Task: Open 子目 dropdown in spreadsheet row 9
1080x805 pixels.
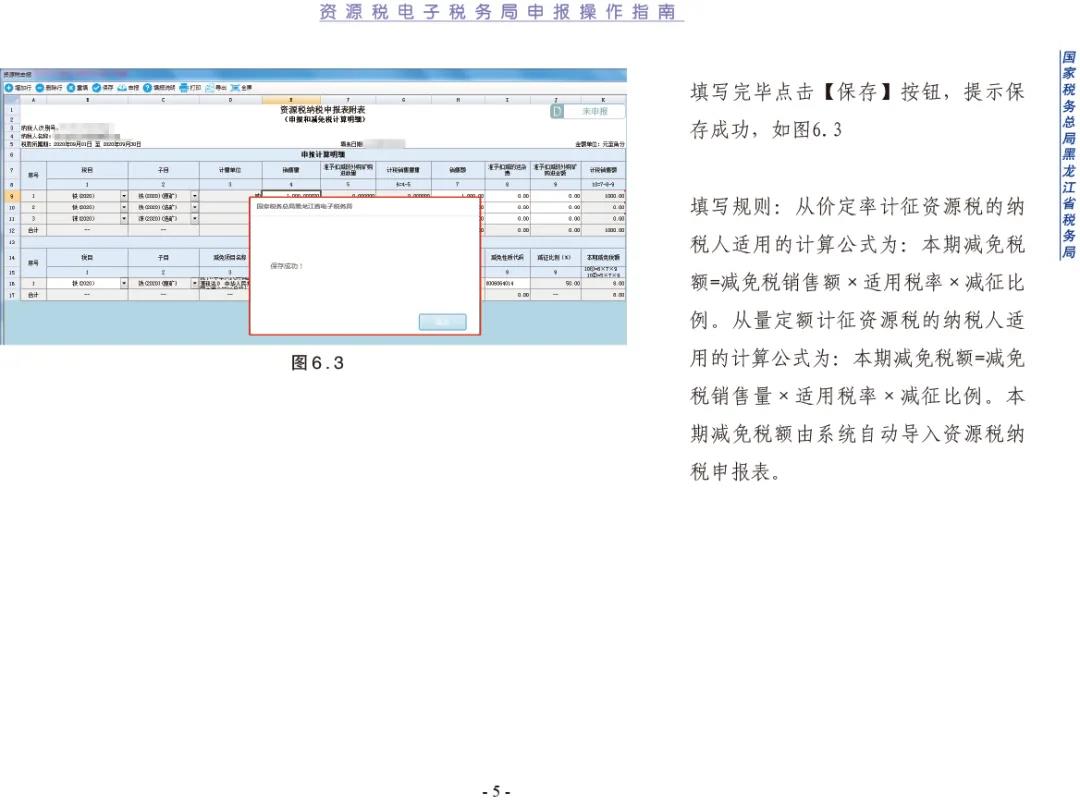Action: coord(195,196)
